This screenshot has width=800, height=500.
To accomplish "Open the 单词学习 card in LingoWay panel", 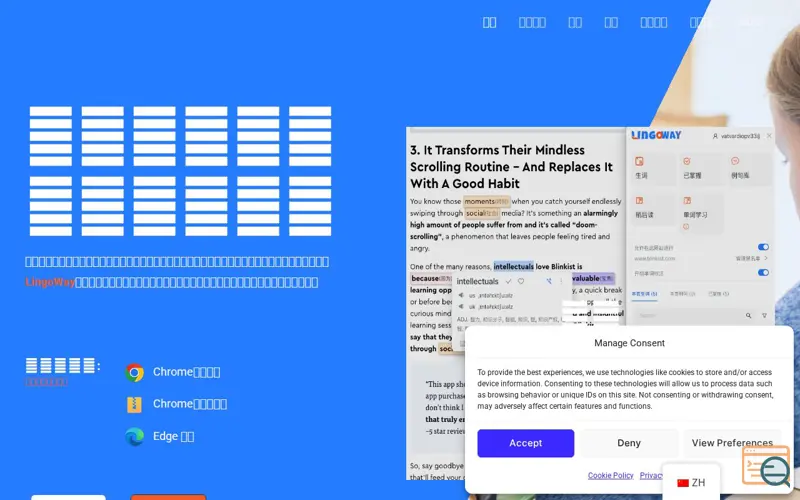I will (702, 212).
